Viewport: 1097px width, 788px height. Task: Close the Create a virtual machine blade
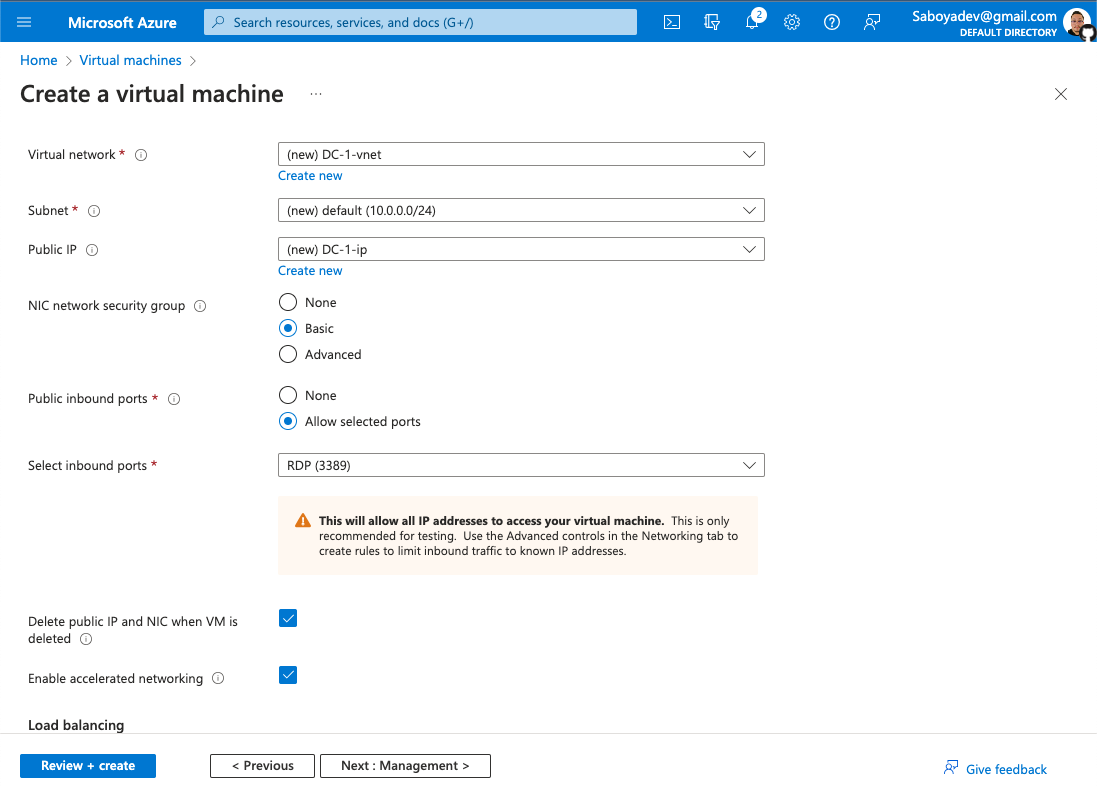coord(1061,94)
